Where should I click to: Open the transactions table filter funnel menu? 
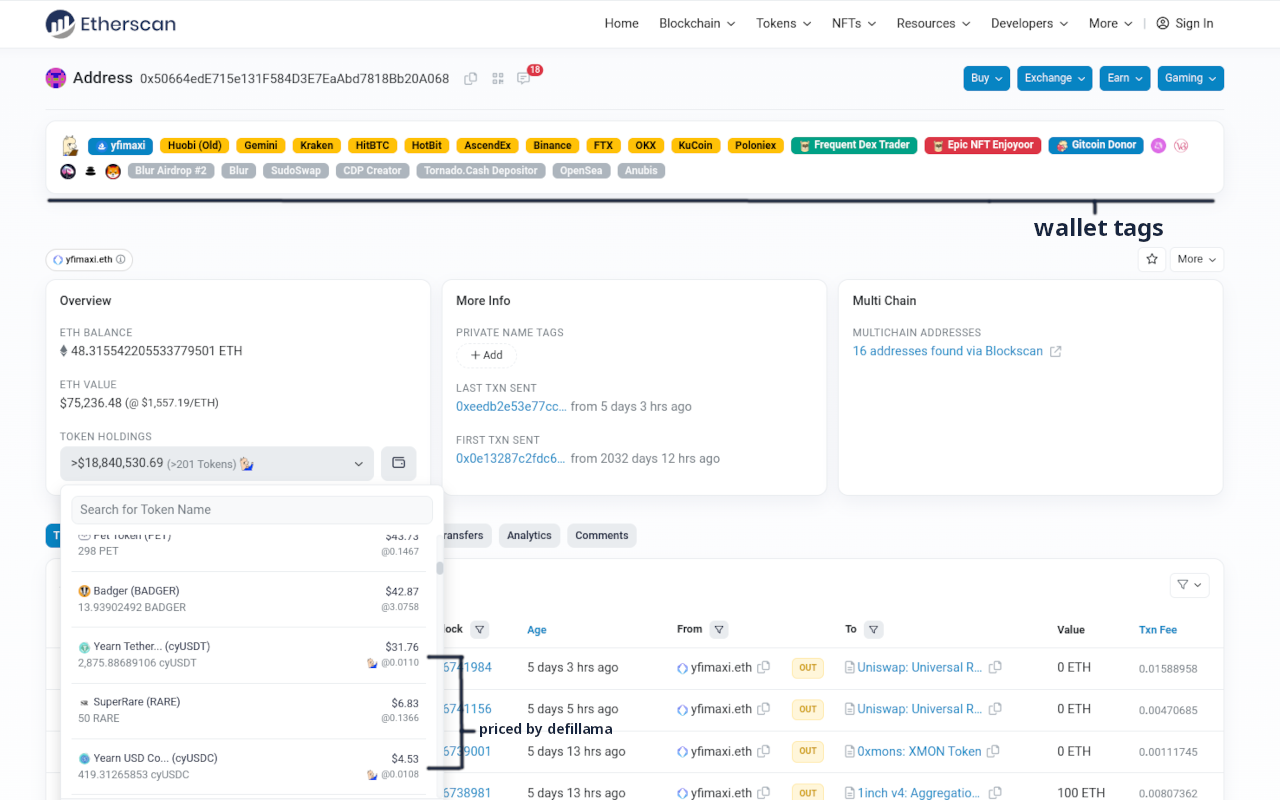pos(1189,584)
